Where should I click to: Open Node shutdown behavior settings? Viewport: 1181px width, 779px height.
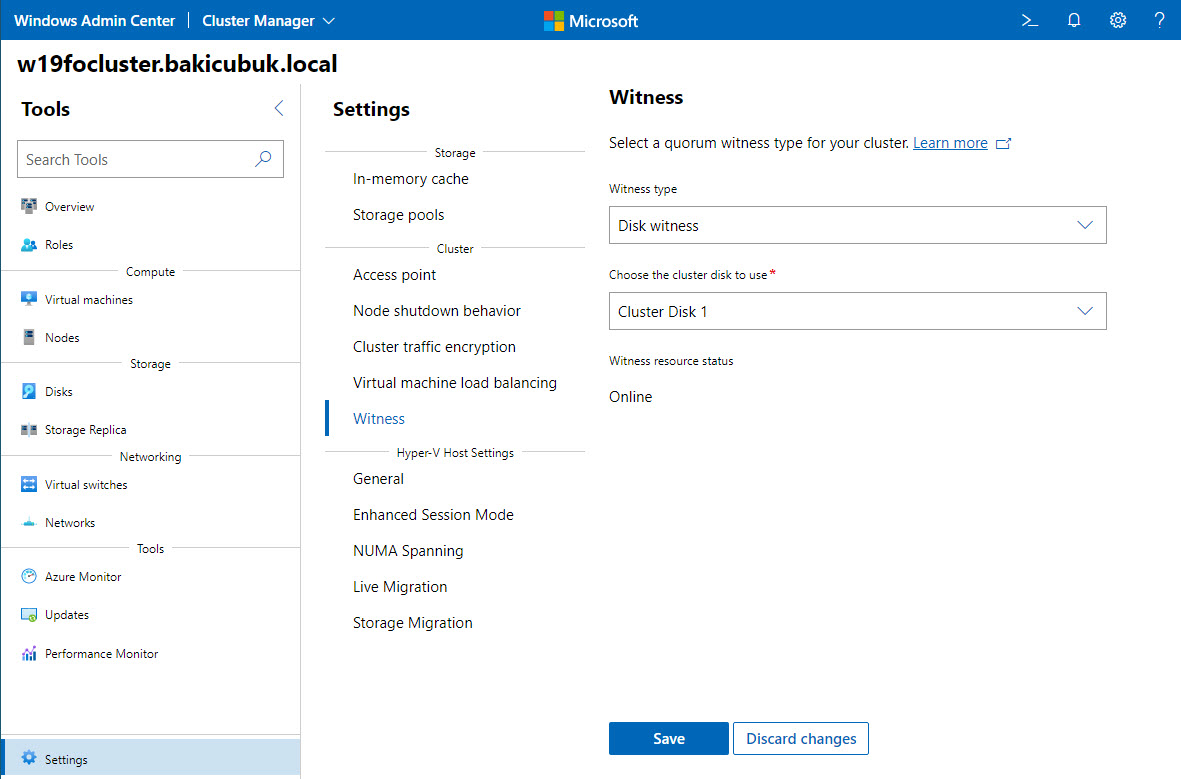click(437, 310)
